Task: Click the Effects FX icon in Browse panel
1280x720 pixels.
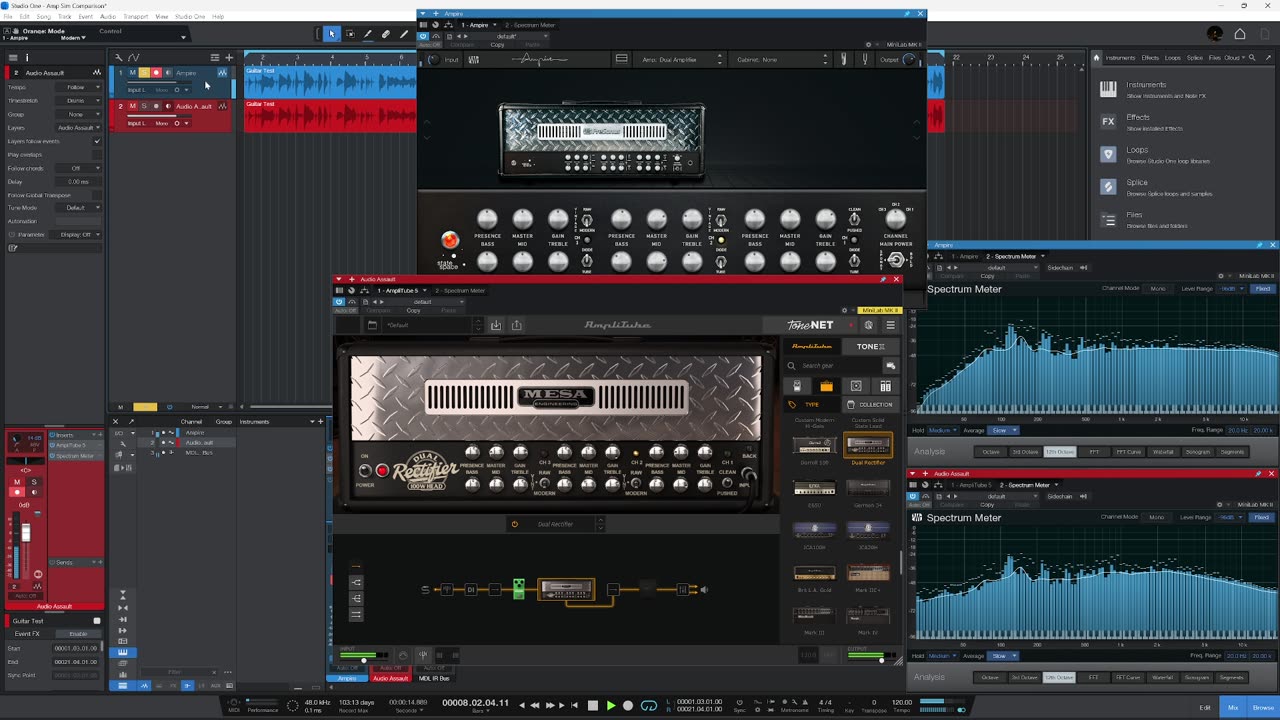Action: 1108,121
